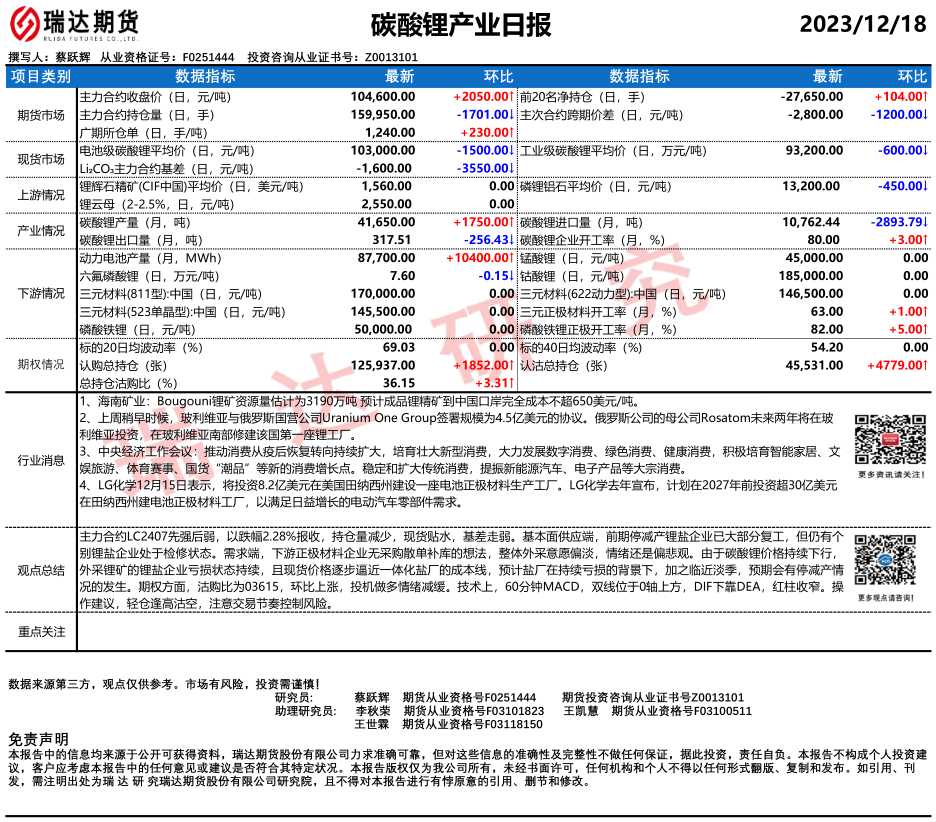
Task: Select the 期权情况 row category
Action: (x=41, y=365)
